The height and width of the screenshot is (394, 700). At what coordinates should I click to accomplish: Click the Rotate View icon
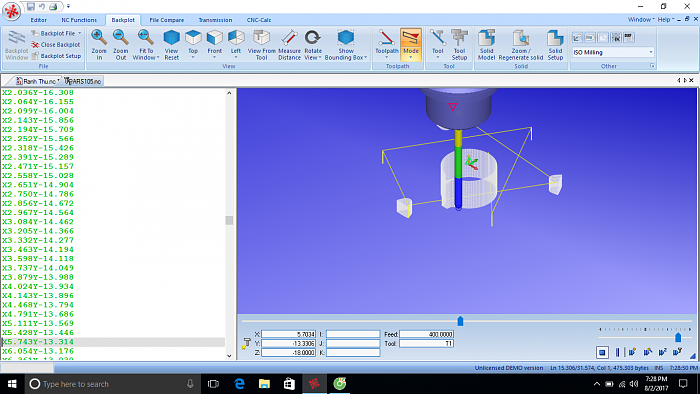click(x=312, y=38)
